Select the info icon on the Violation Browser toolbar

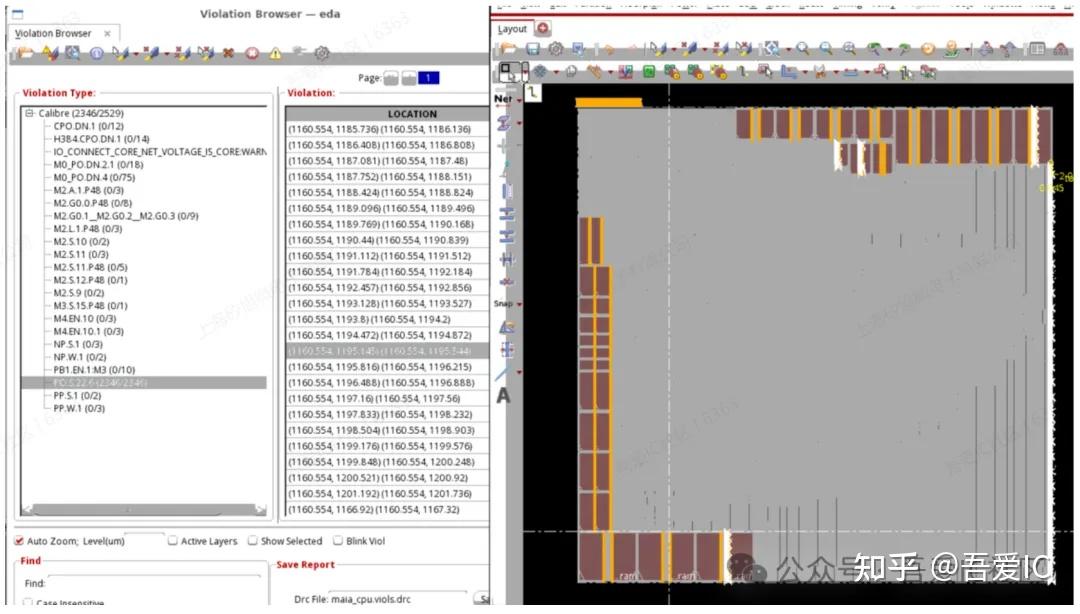[98, 54]
